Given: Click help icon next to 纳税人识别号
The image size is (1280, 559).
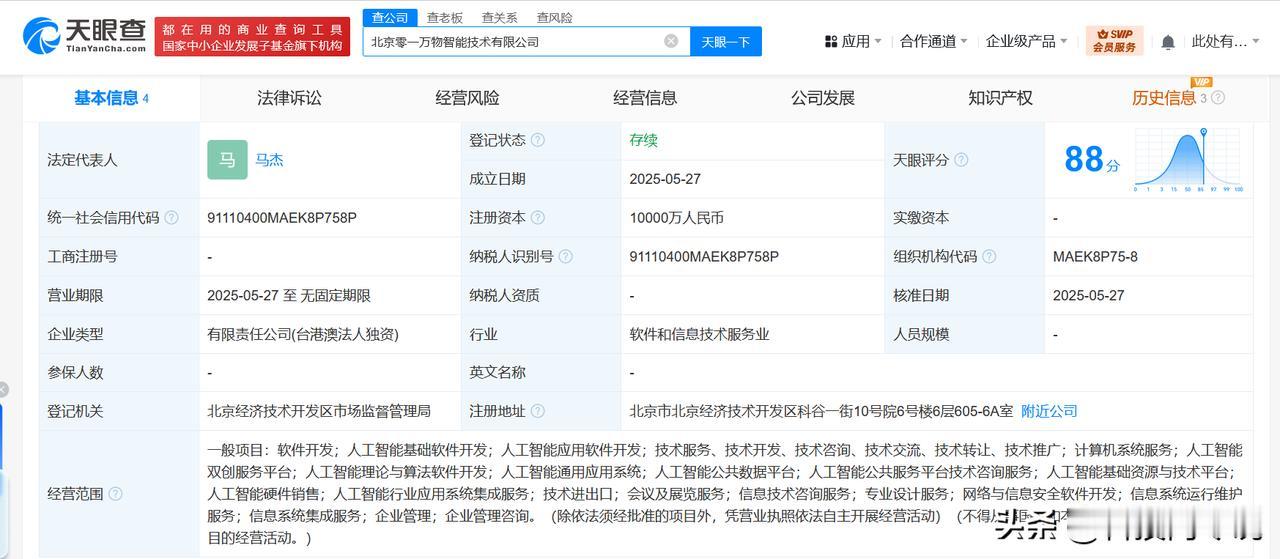Looking at the screenshot, I should (566, 257).
